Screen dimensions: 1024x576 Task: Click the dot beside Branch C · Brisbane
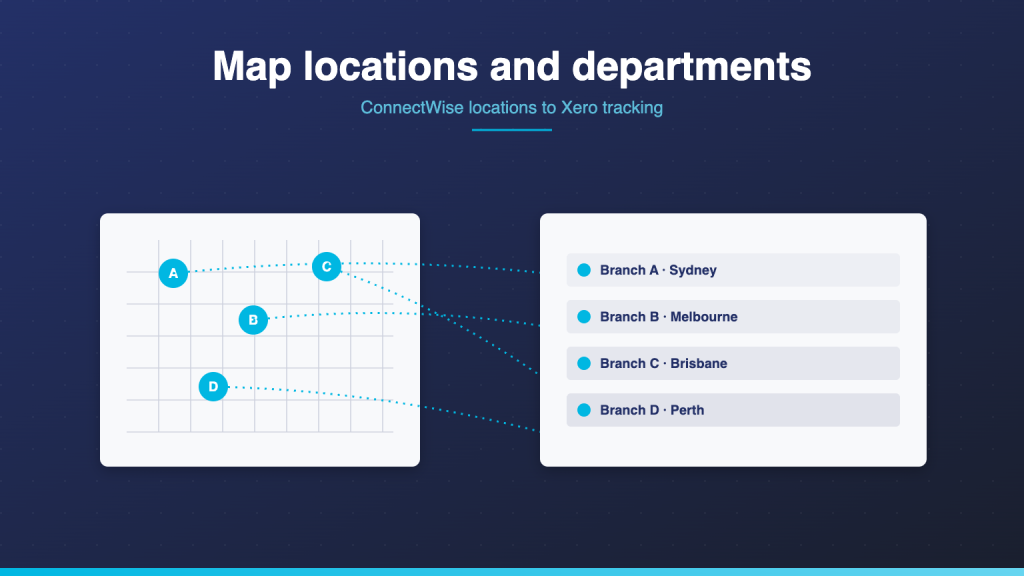(584, 363)
